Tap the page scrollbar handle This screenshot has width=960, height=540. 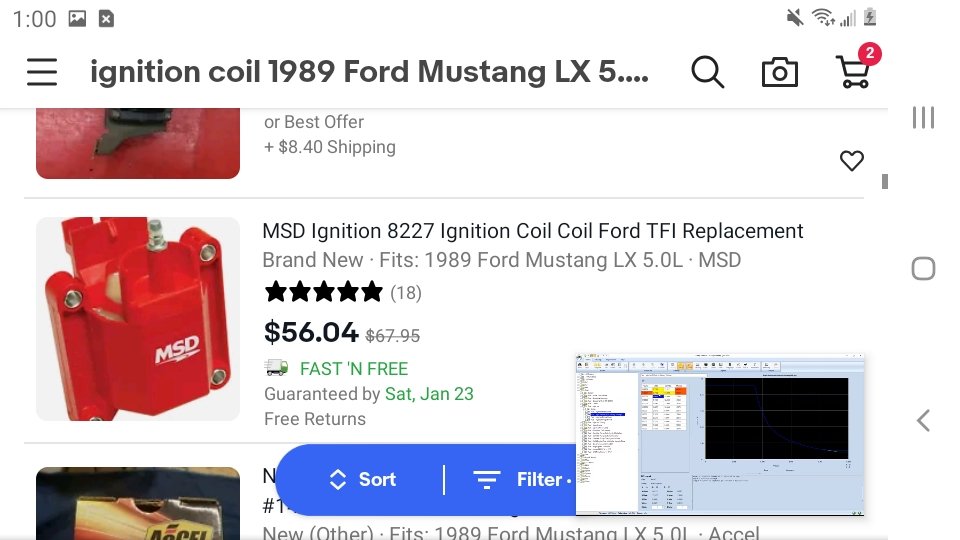point(885,181)
